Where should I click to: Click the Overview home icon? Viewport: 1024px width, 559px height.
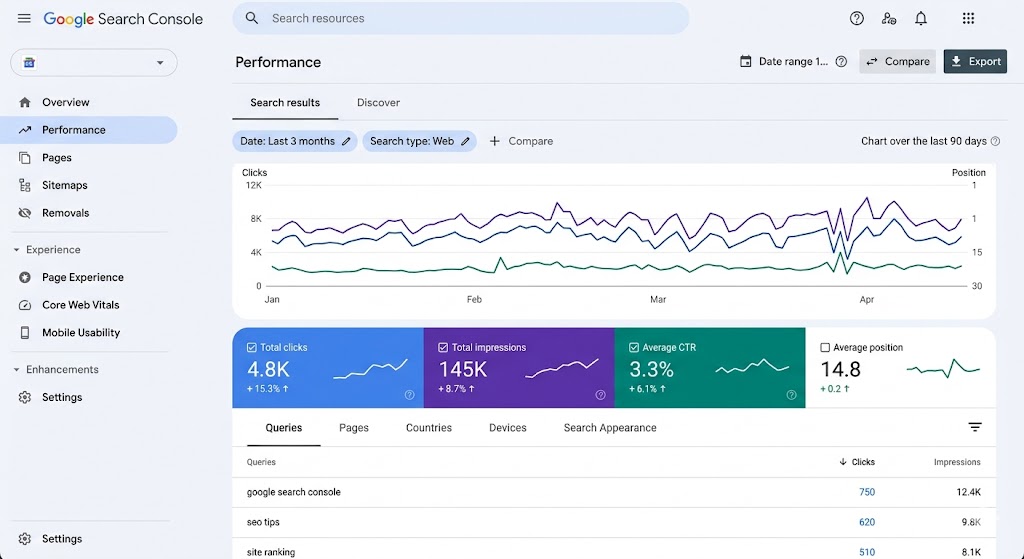pos(25,102)
